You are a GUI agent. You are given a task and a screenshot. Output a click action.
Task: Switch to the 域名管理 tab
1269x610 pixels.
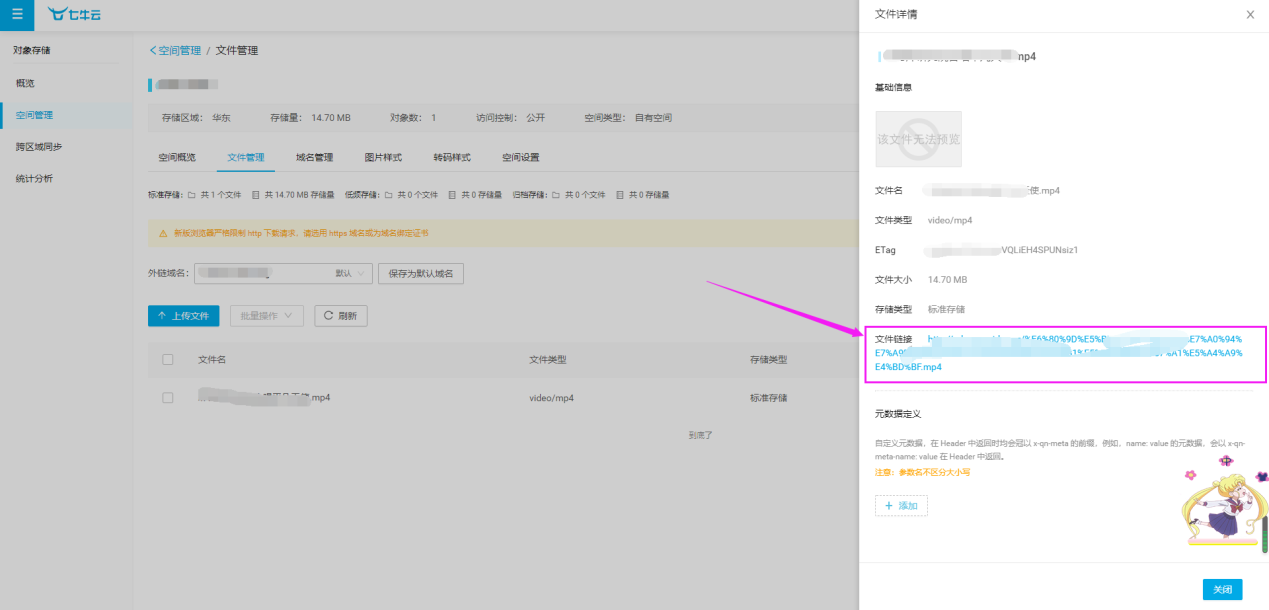[x=314, y=157]
